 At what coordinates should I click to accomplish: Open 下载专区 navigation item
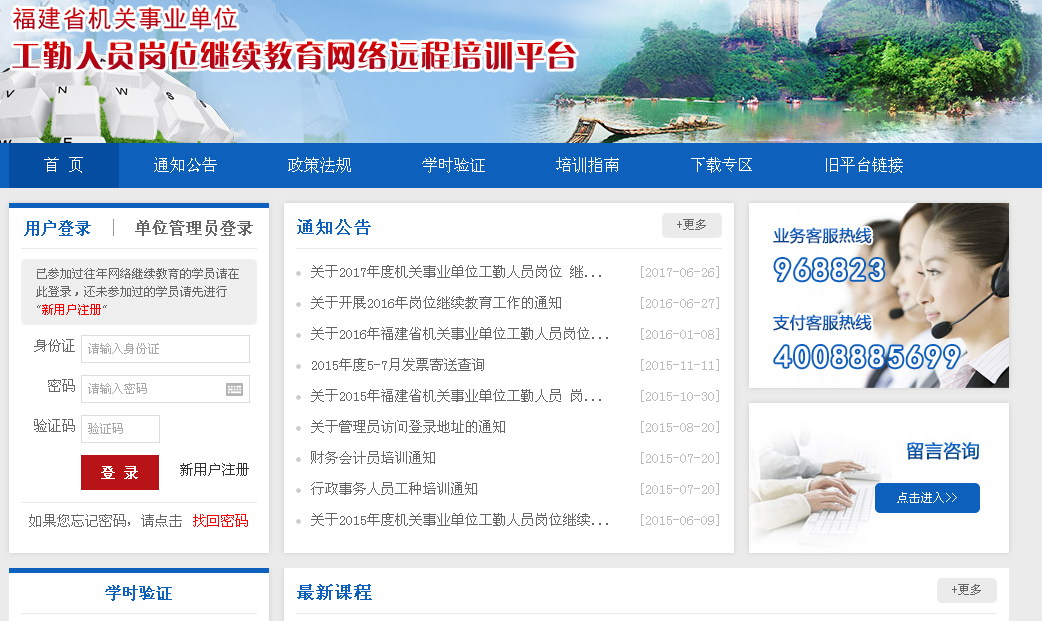[721, 166]
